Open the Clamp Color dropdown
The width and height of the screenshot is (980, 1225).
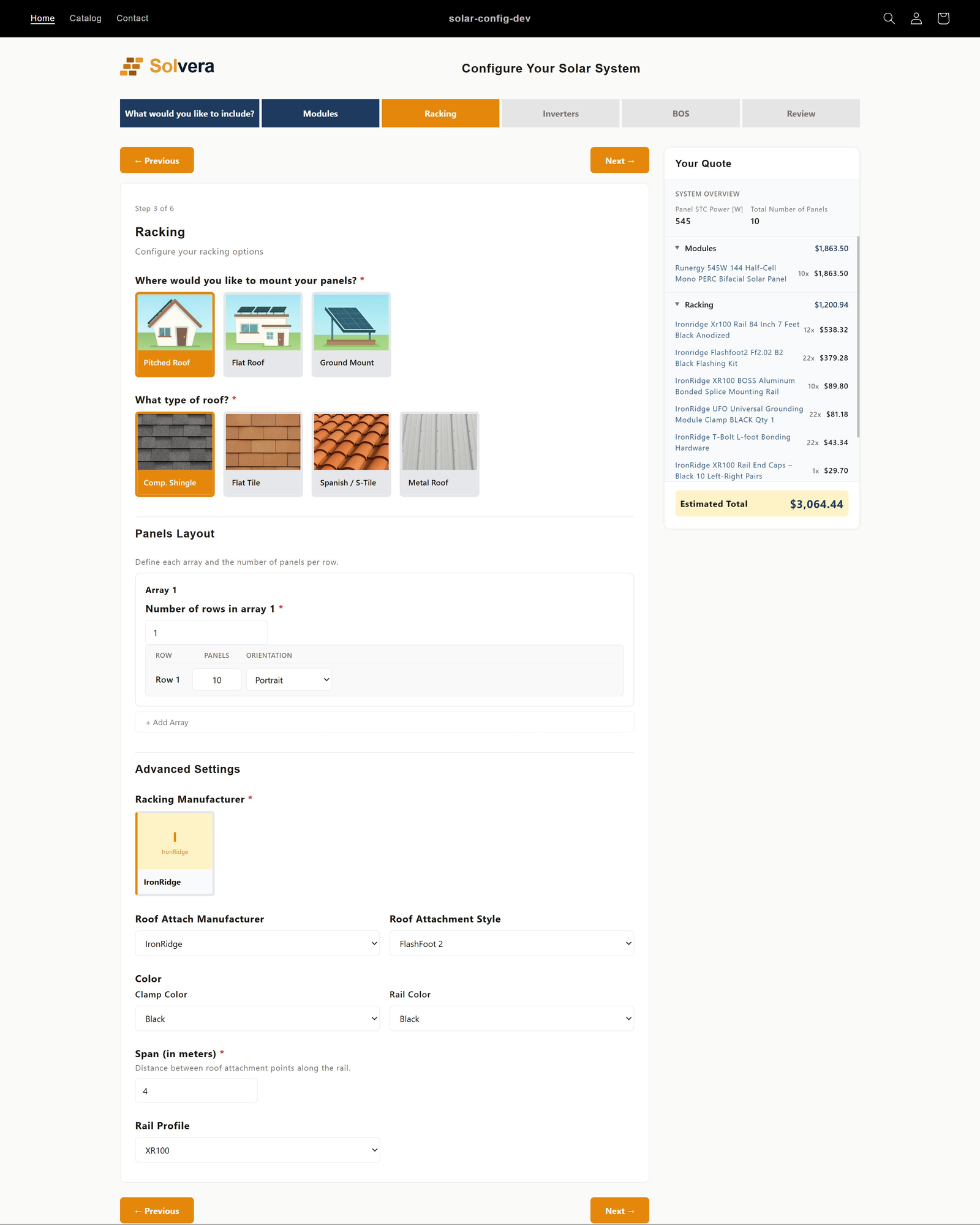coord(257,1019)
